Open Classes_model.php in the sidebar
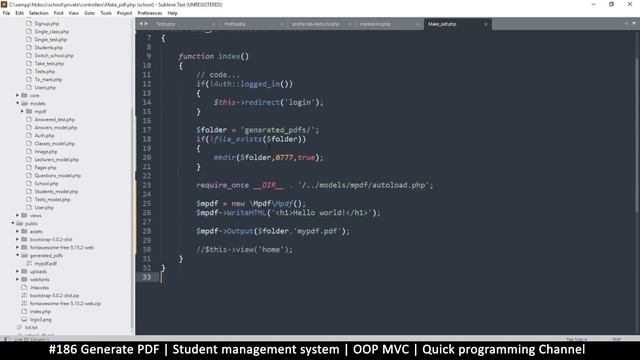The width and height of the screenshot is (640, 360). (x=55, y=144)
